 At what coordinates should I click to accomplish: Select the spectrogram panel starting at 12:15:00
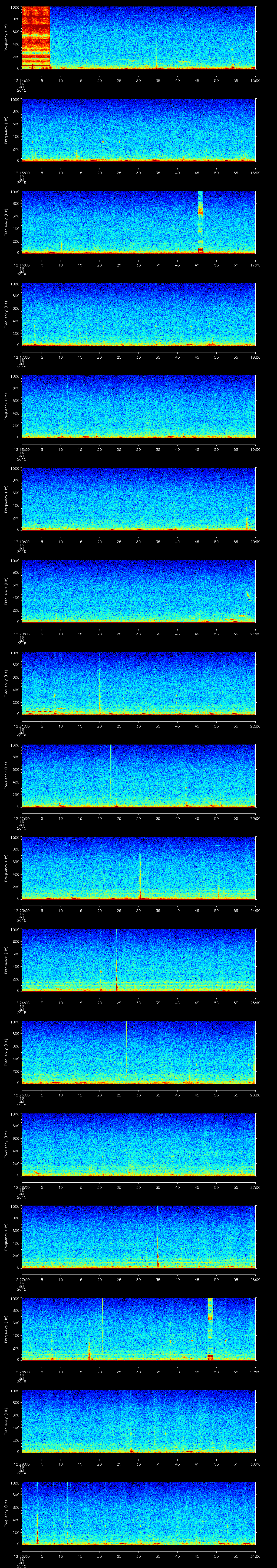(138, 130)
